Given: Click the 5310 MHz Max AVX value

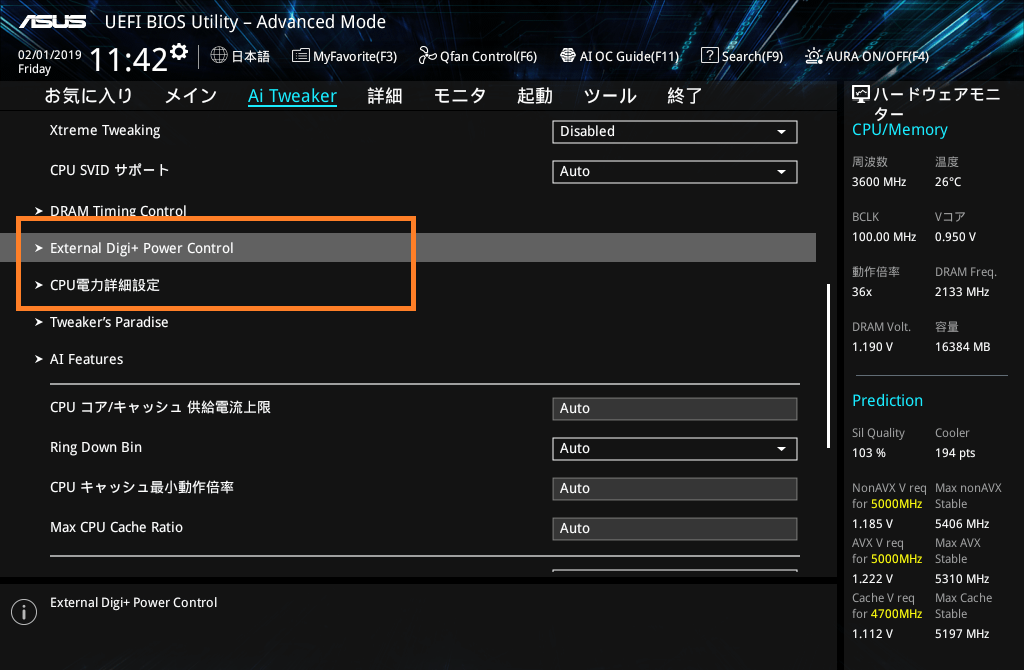Looking at the screenshot, I should pos(962,579).
